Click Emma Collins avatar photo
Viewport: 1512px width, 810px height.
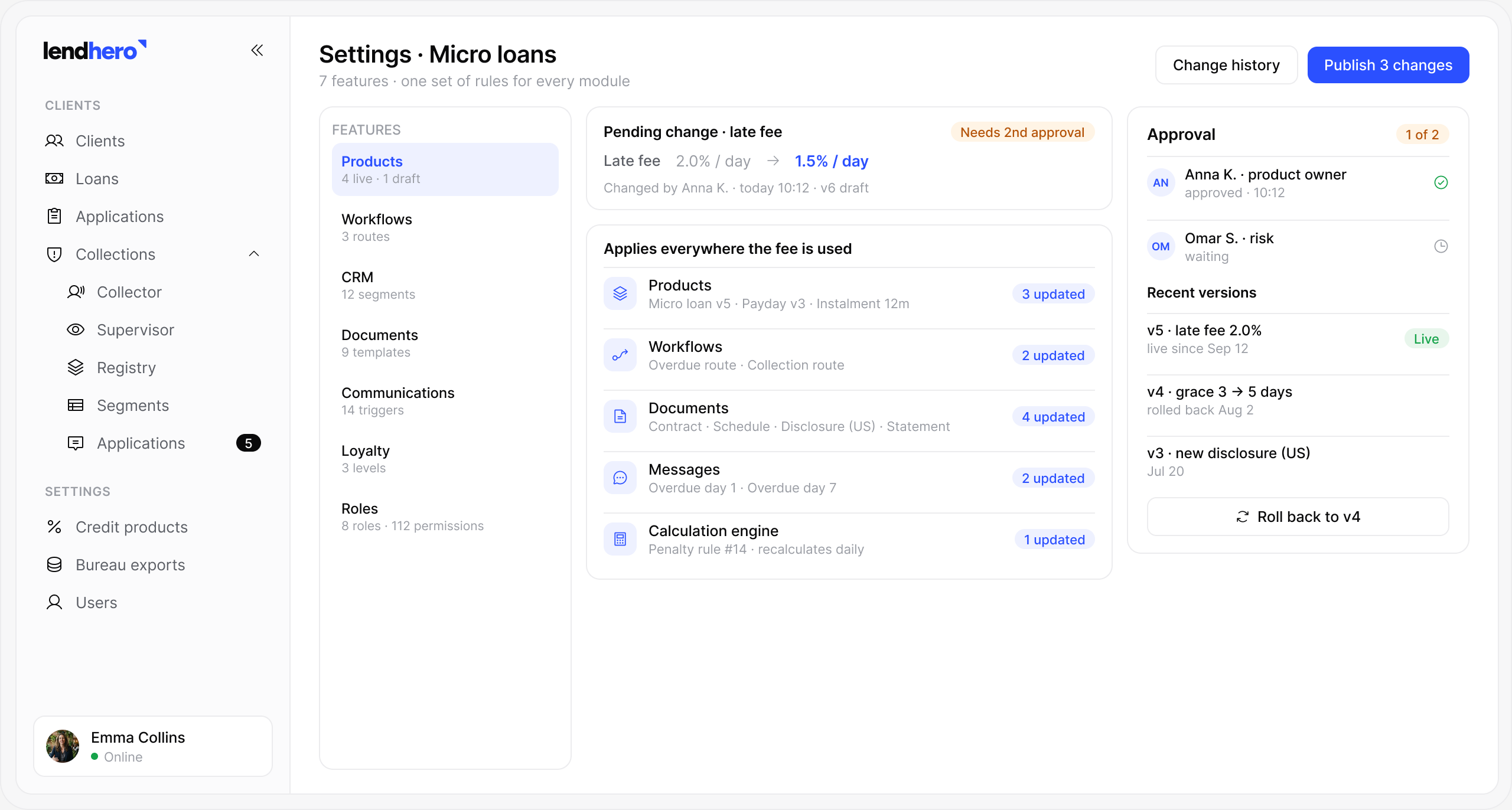pyautogui.click(x=63, y=746)
